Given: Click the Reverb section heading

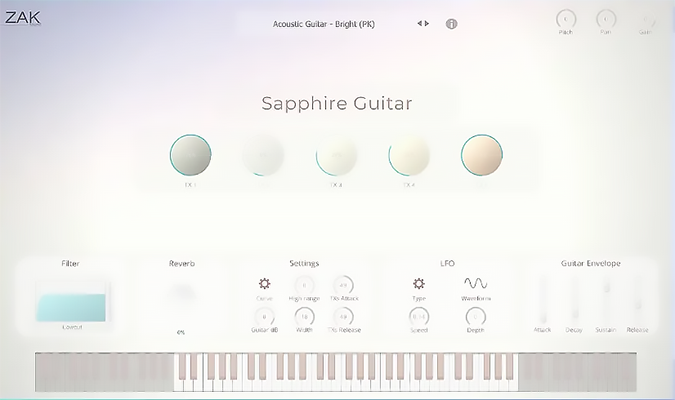Looking at the screenshot, I should coord(182,263).
